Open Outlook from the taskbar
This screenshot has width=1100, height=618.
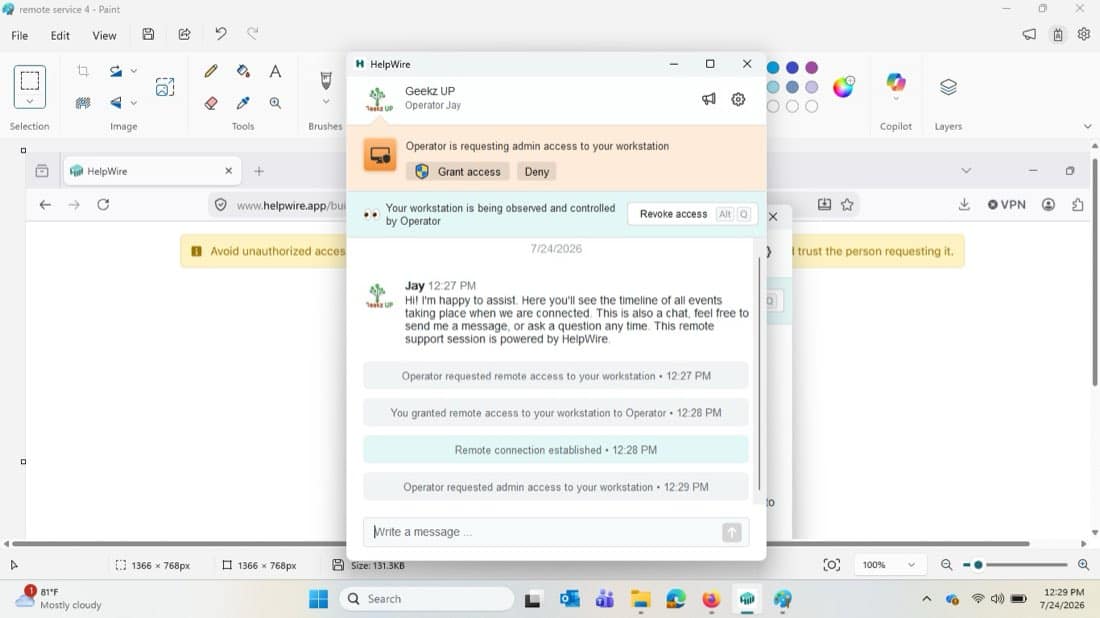[x=569, y=599]
